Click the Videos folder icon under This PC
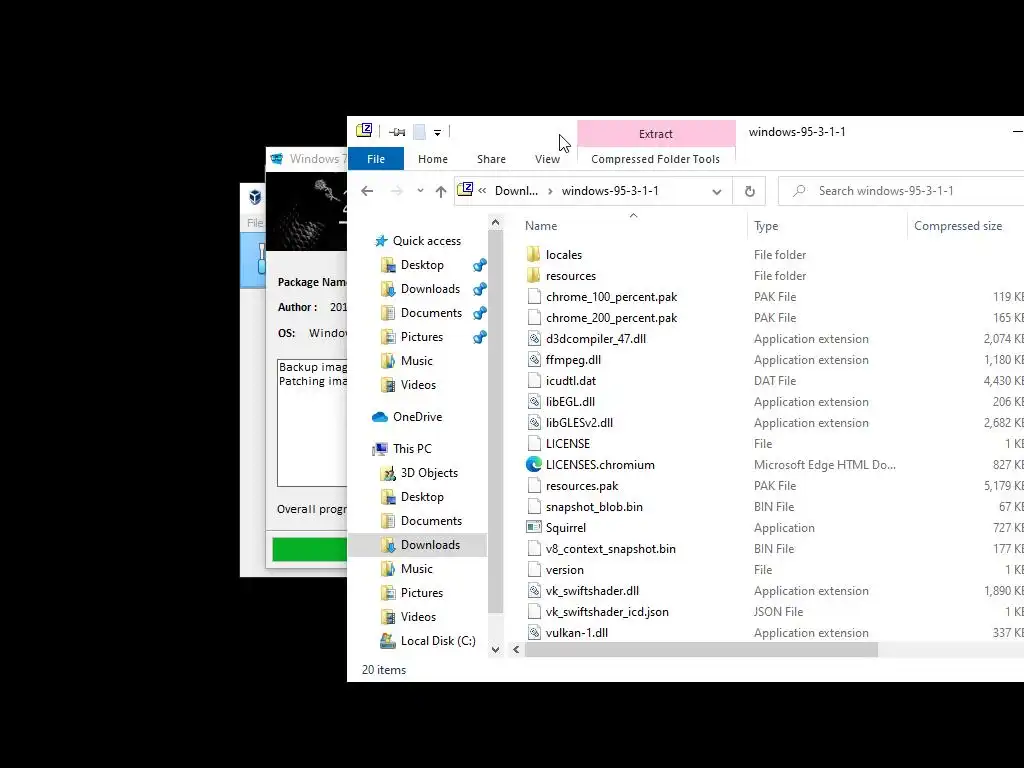 tap(388, 617)
